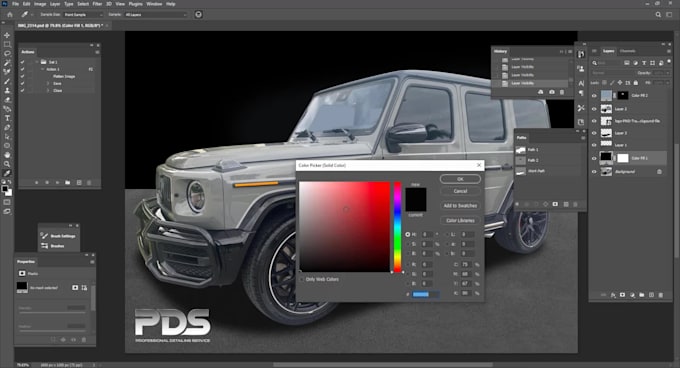The width and height of the screenshot is (680, 368).
Task: Filter layers by pixel layers icon
Action: pos(627,63)
